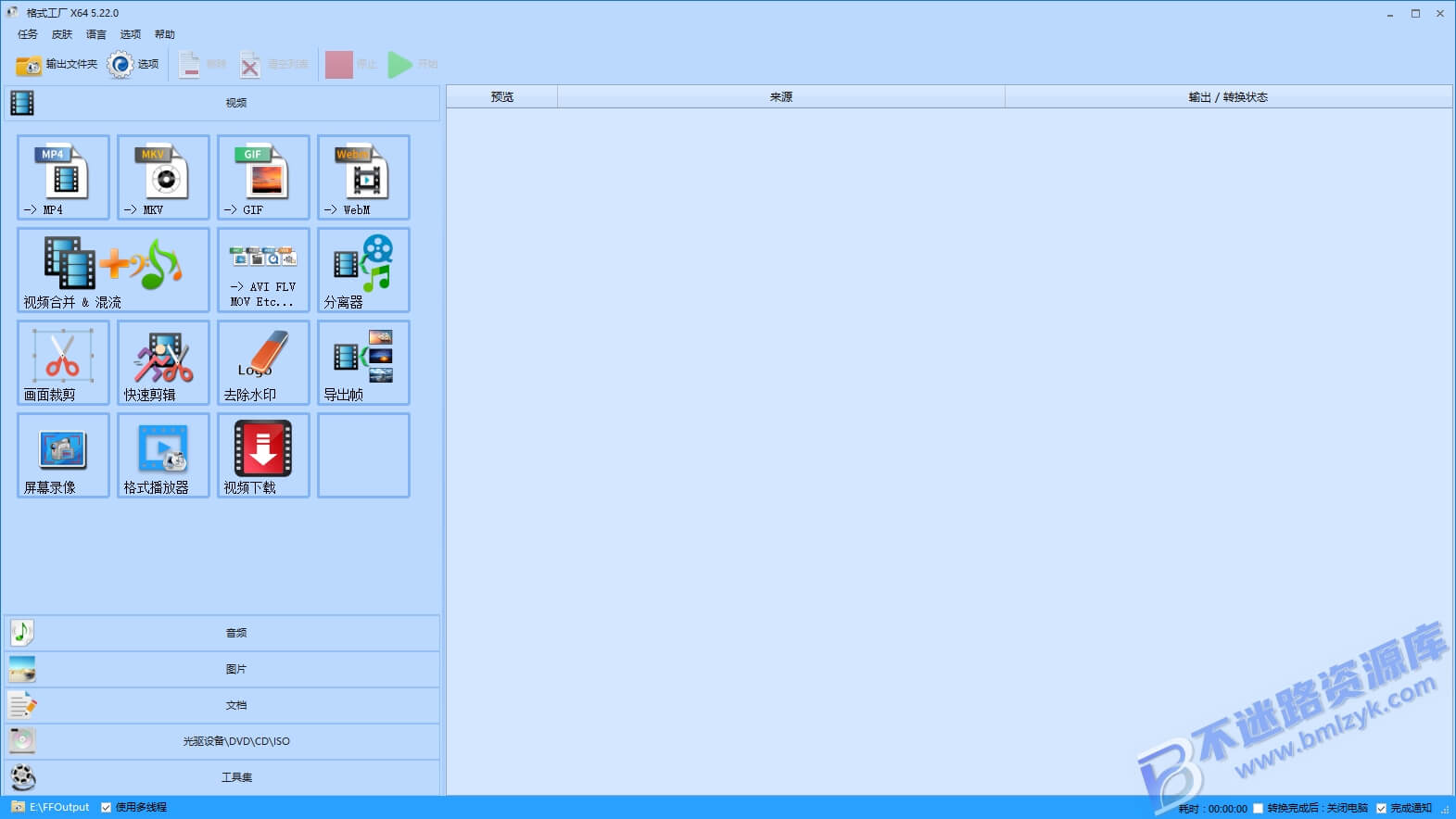Open 视频合并 & 混流 video merge tool
Screen dimensions: 1456x819
[113, 270]
